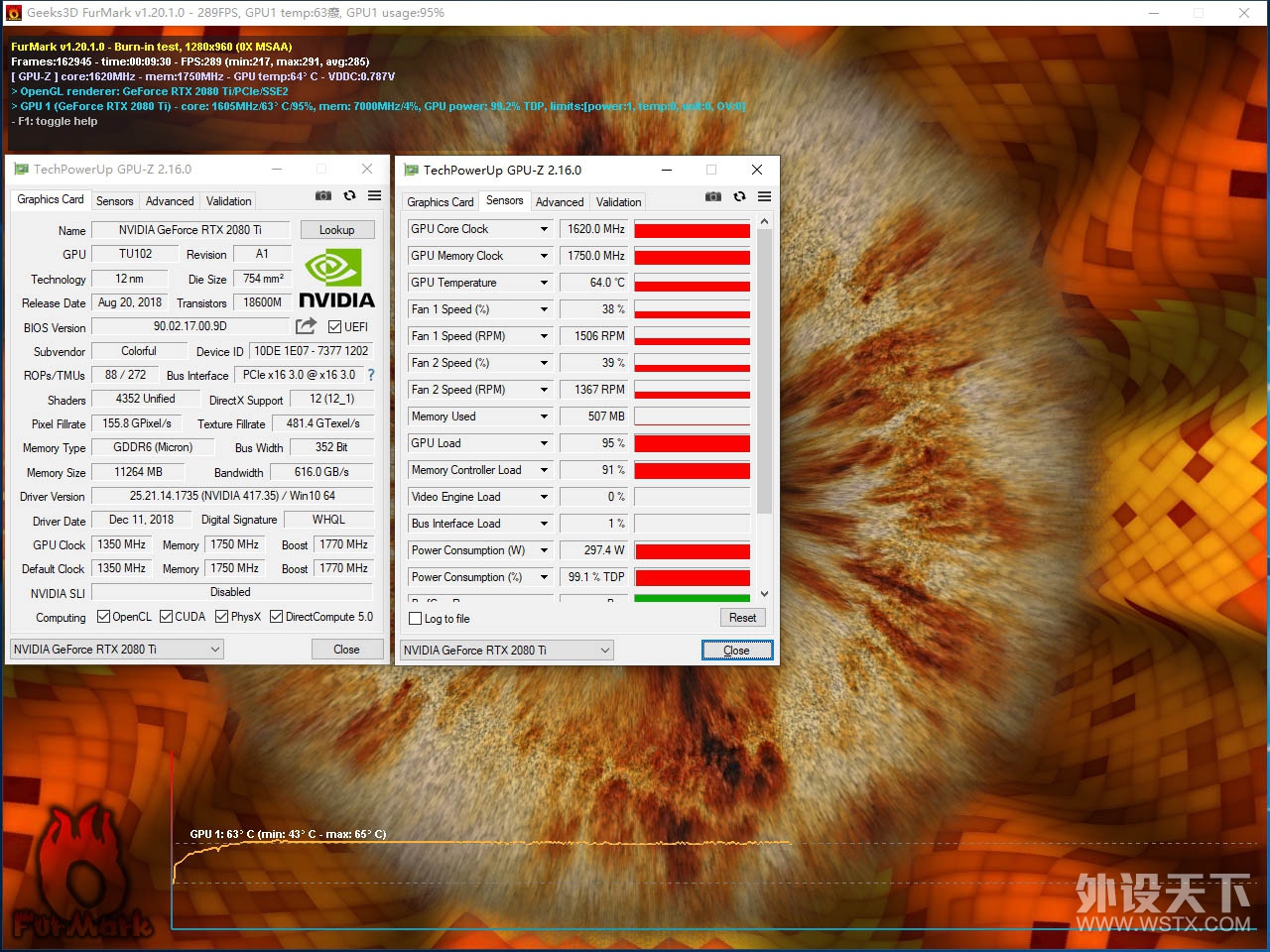Image resolution: width=1270 pixels, height=952 pixels.
Task: Click the 64.0 °C temperature value
Action: click(x=594, y=283)
